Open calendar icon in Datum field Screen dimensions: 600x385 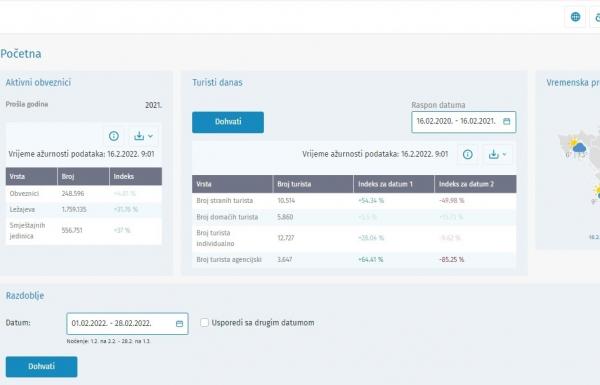[179, 324]
